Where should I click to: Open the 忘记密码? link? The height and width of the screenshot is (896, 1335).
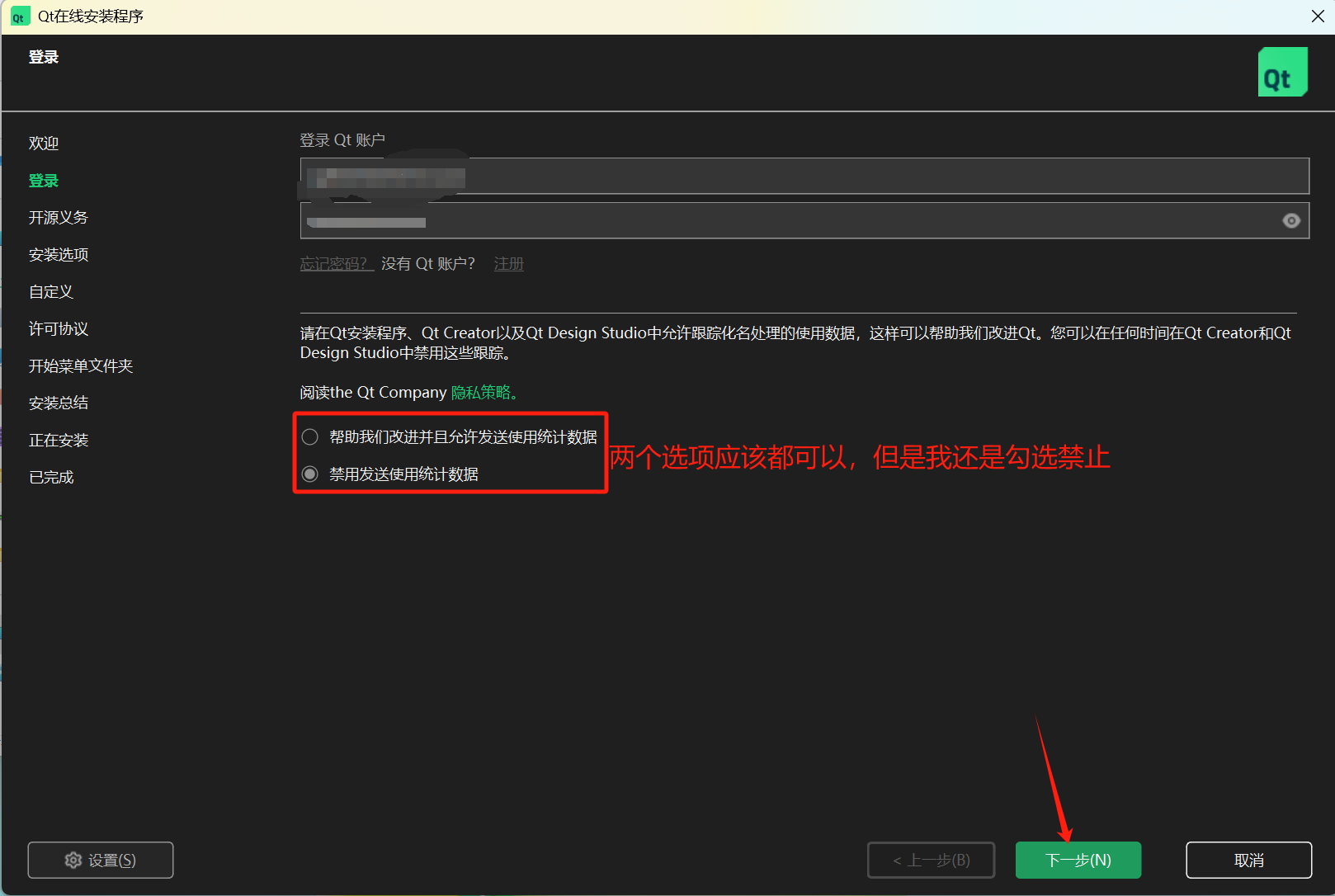pos(337,264)
